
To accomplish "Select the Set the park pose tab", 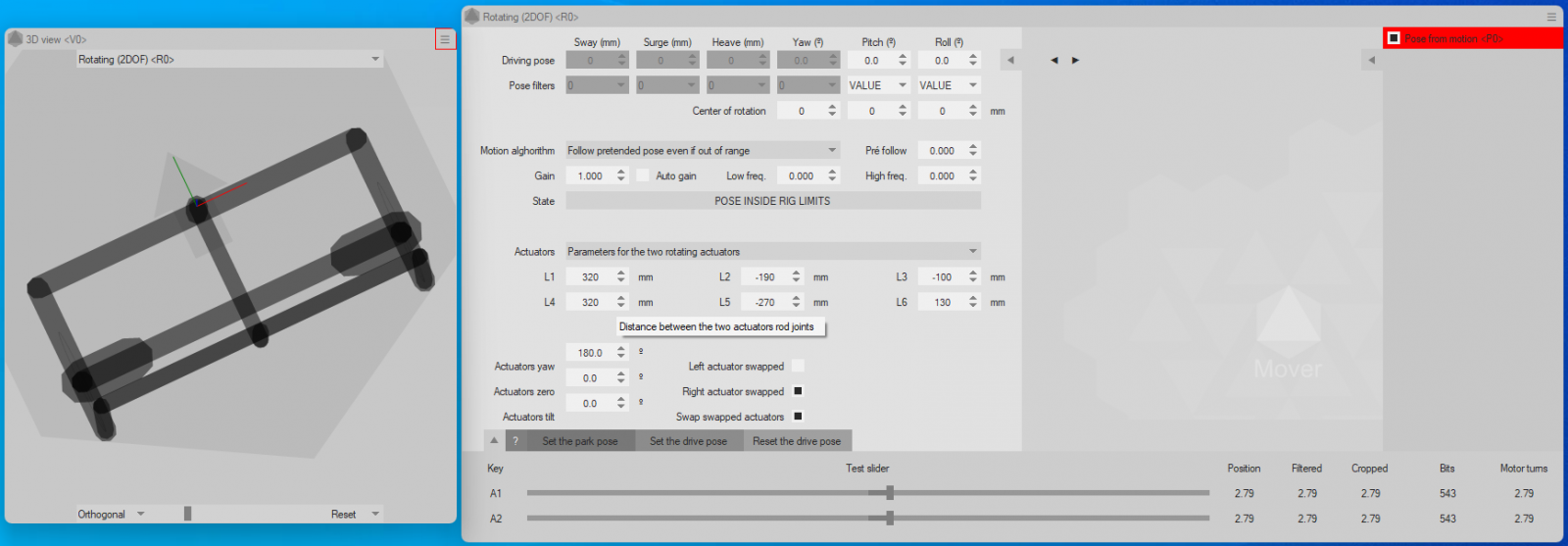I will pos(579,441).
